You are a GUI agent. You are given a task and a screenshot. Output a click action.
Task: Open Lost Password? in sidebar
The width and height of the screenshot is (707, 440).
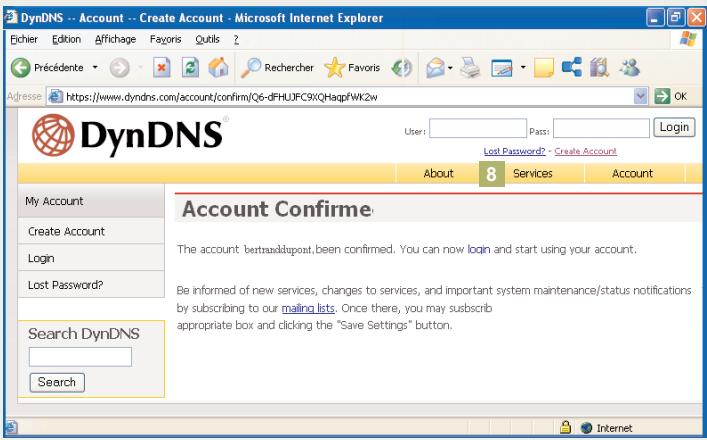(x=91, y=285)
